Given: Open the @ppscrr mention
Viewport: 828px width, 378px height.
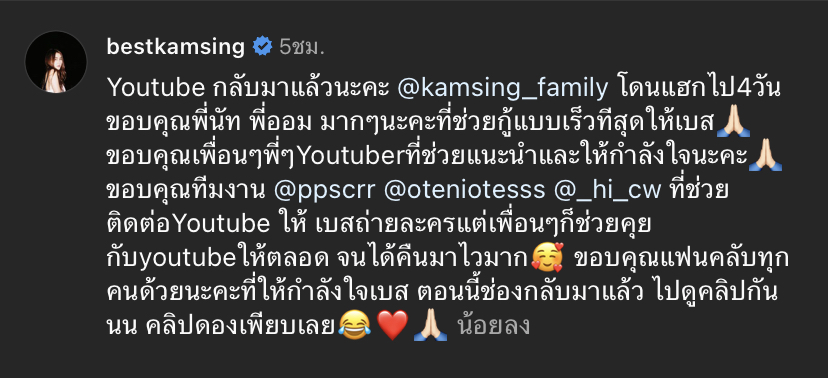Looking at the screenshot, I should (x=324, y=191).
